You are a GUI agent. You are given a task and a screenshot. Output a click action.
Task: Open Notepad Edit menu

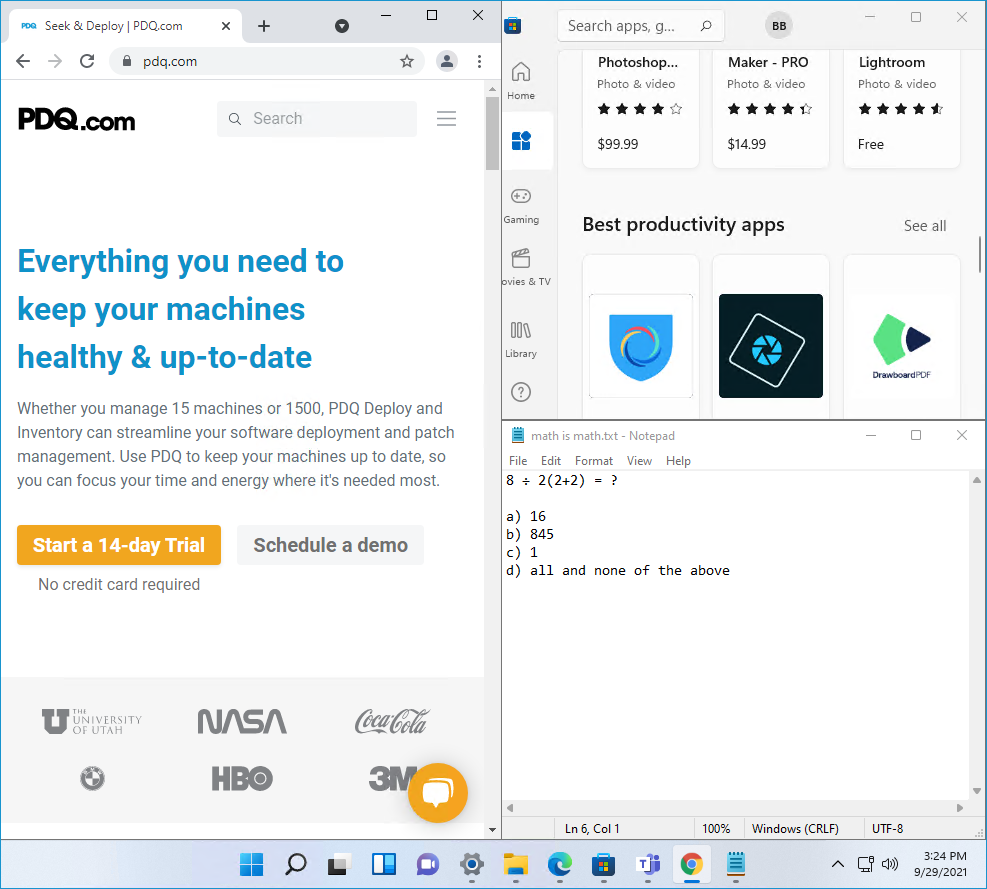pyautogui.click(x=551, y=461)
